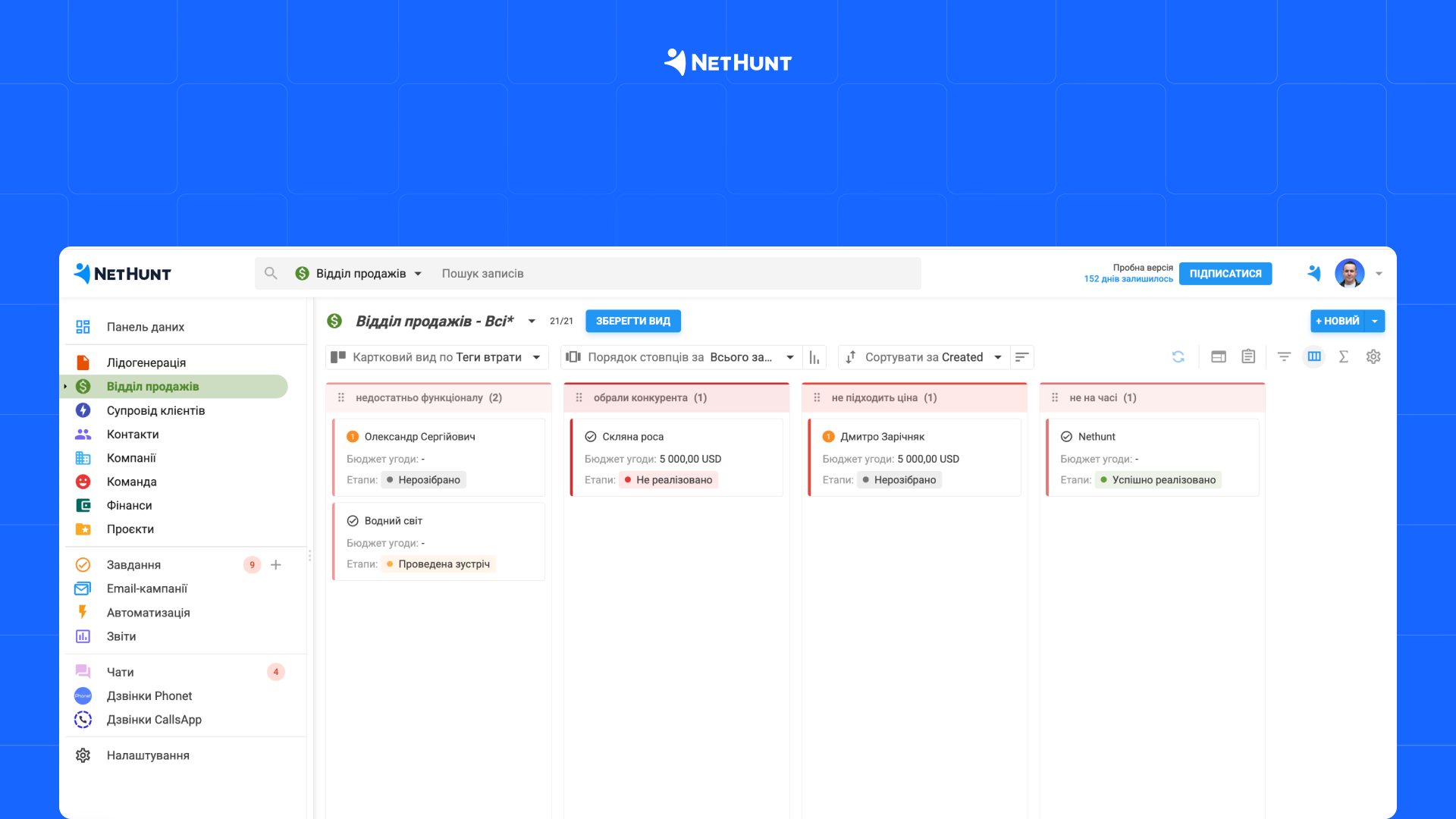Screen dimensions: 1456x819
Task: Open Налаштування gear icon in sidebar
Action: (83, 755)
